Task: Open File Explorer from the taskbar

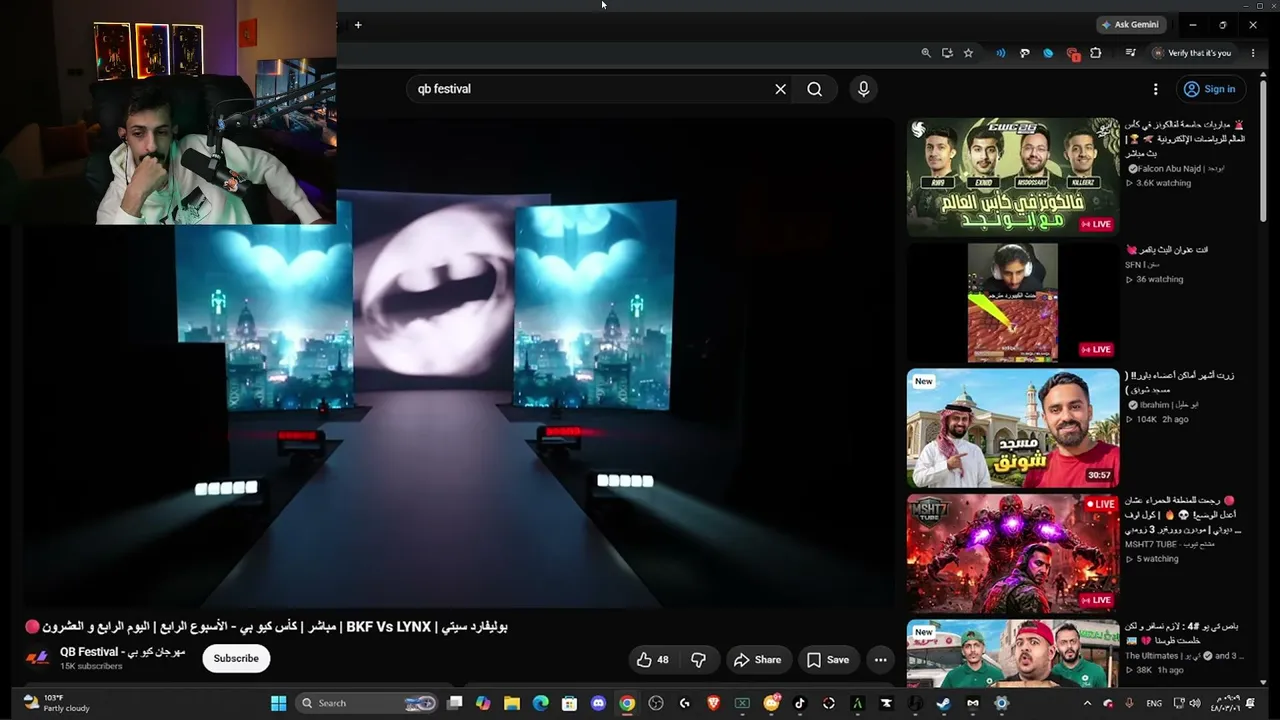Action: point(512,703)
